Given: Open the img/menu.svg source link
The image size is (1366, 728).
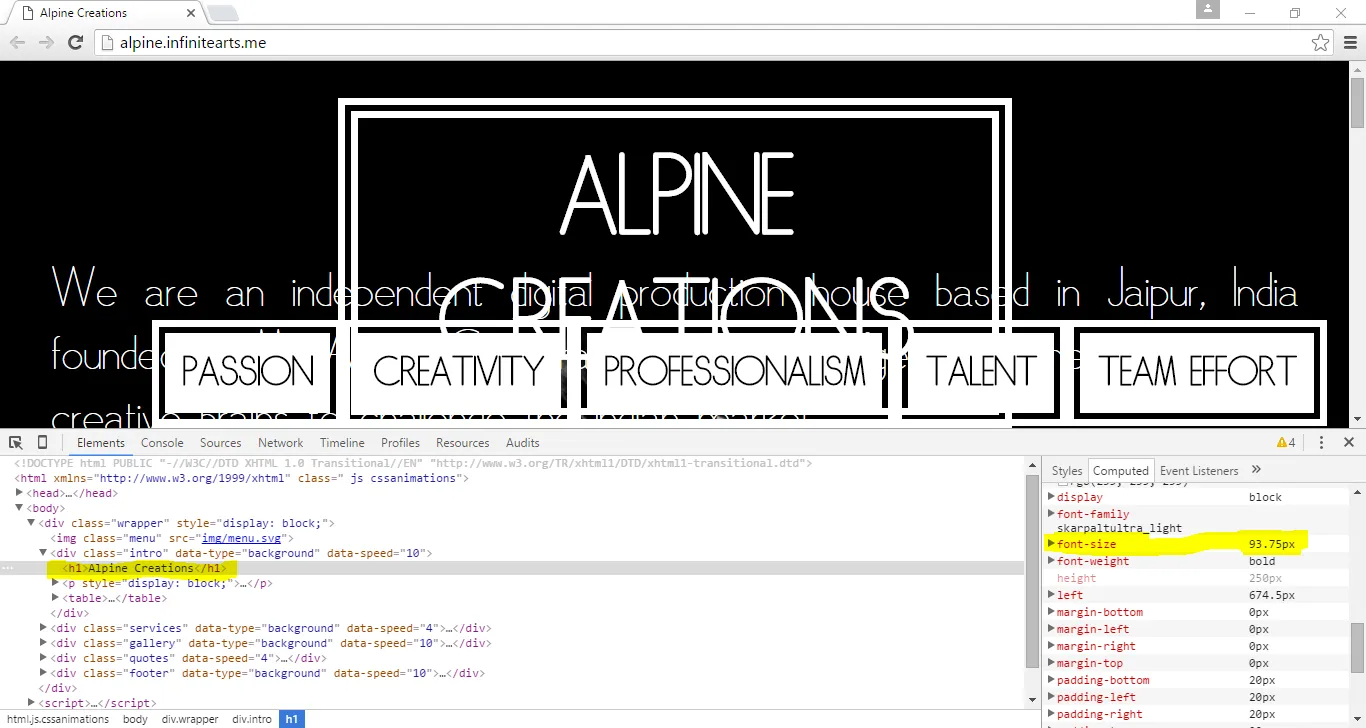Looking at the screenshot, I should 241,538.
